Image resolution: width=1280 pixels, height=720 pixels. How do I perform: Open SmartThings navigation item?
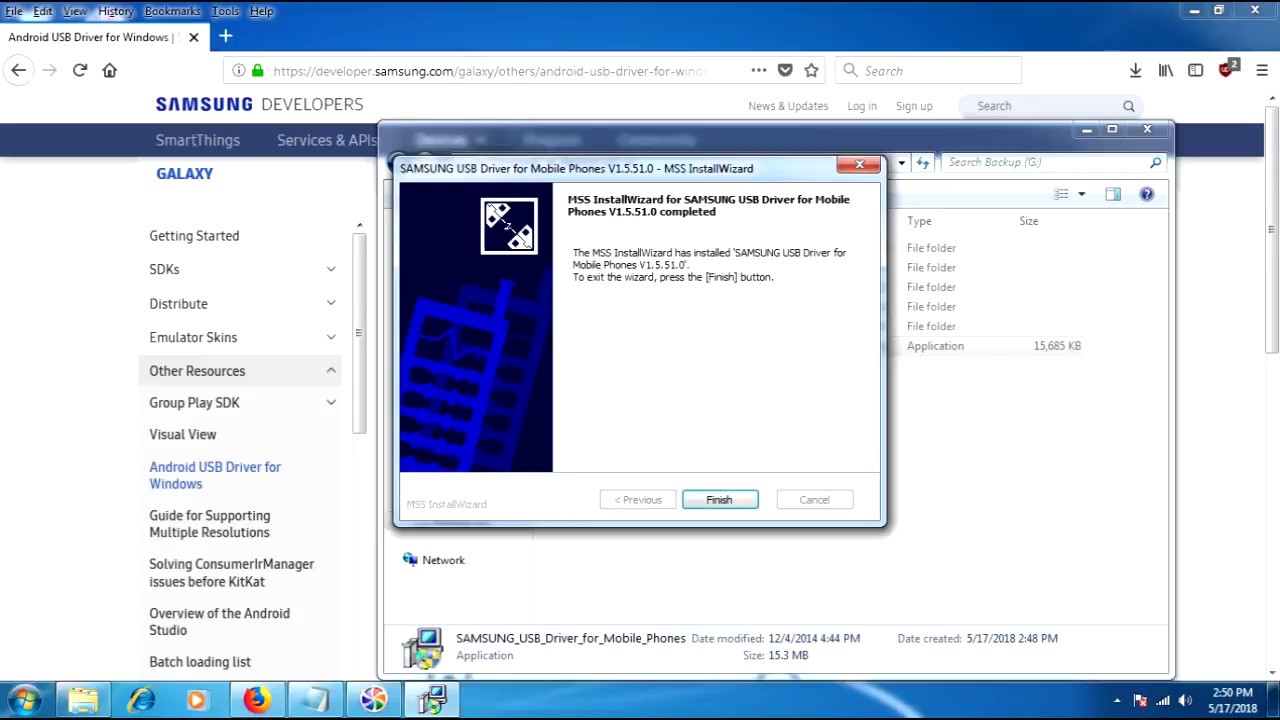click(x=198, y=140)
